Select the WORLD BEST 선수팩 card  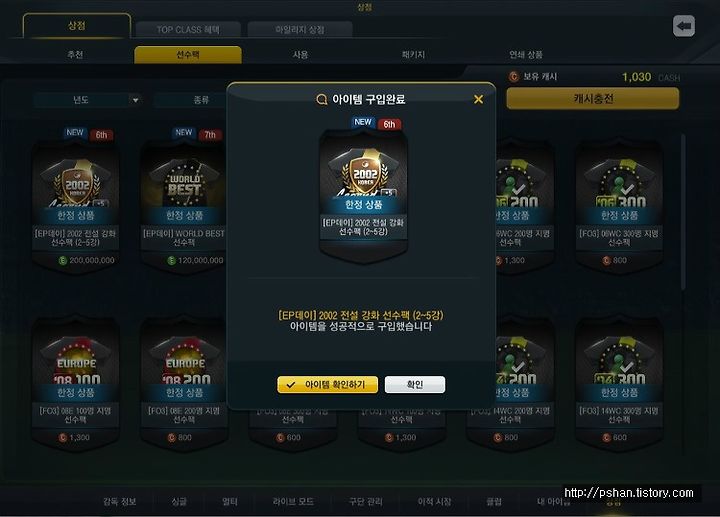pos(184,207)
